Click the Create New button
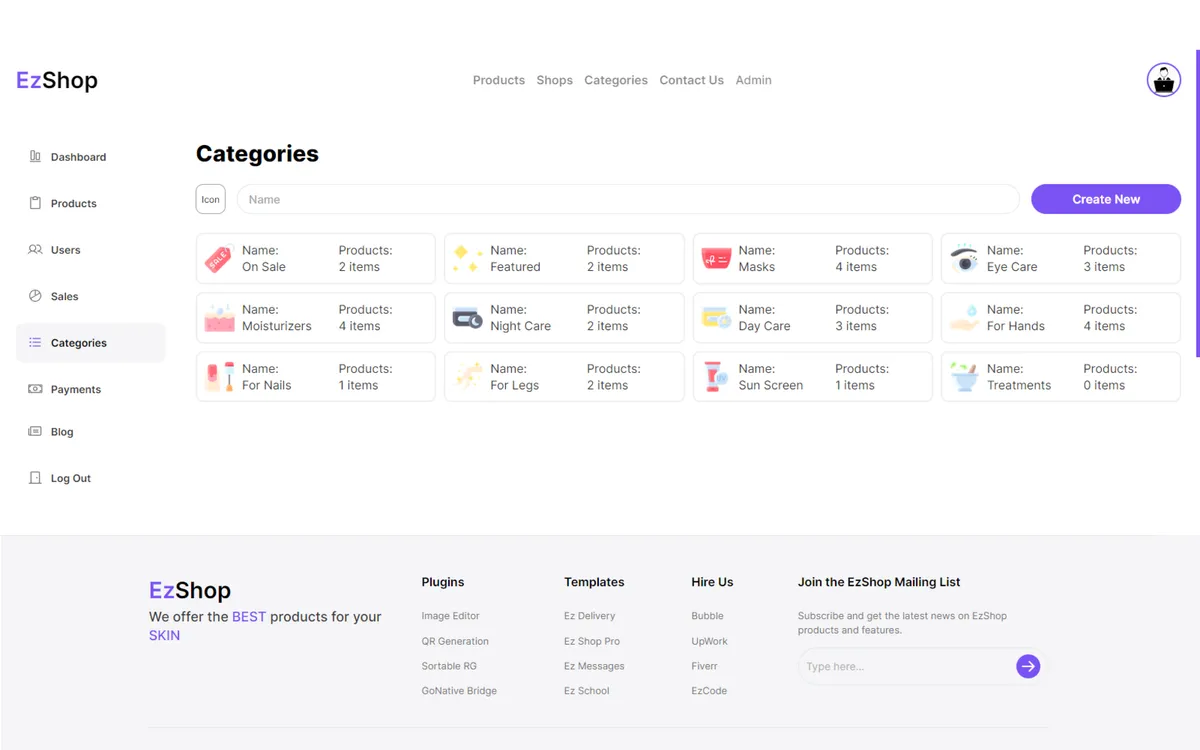 click(1106, 199)
